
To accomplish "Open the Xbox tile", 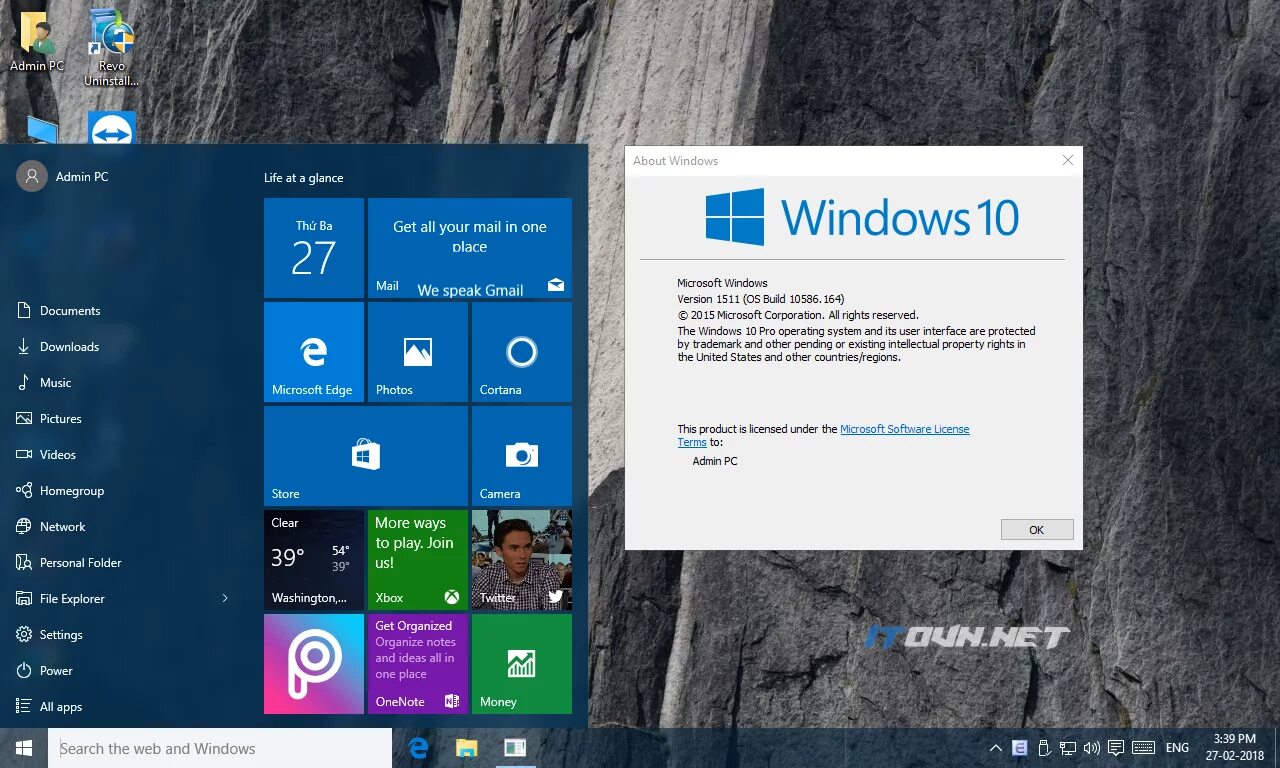I will (418, 560).
